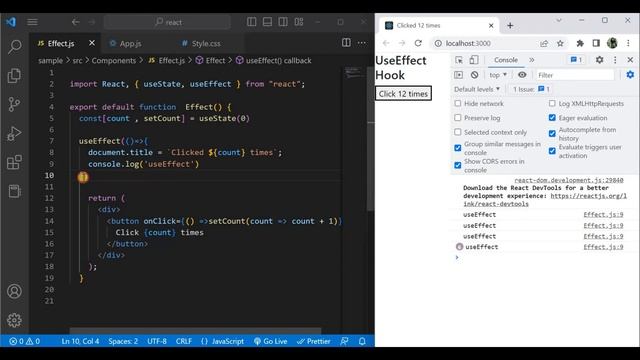Open the Run and Debug view

14,133
